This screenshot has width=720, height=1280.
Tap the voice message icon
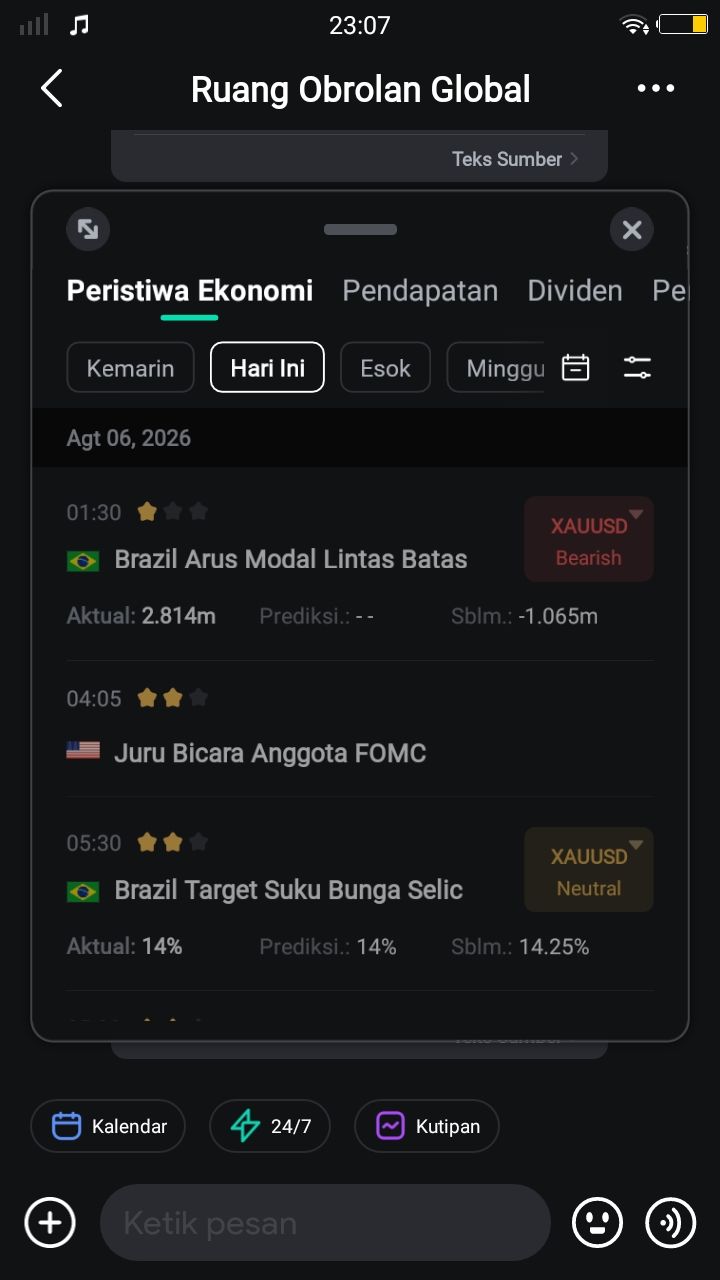(670, 1223)
